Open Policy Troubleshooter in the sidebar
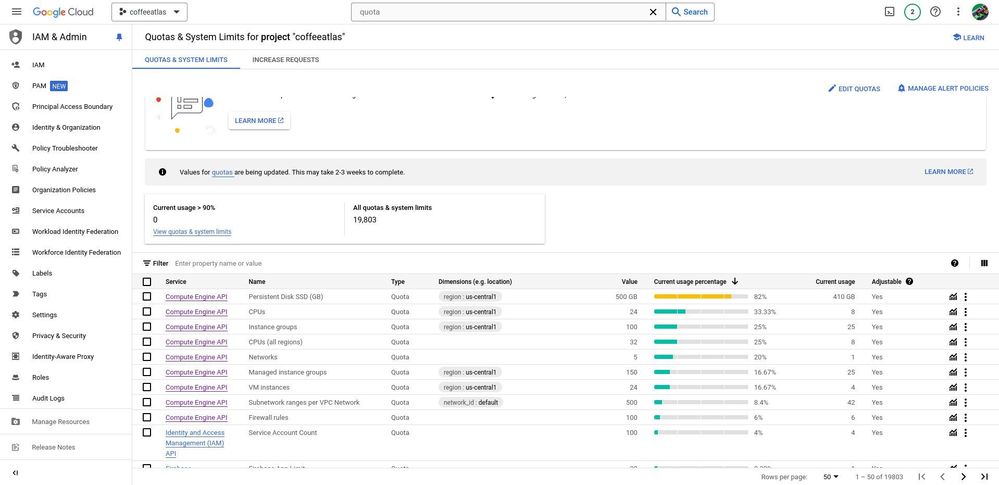Screen dimensions: 999x485 pos(66,148)
